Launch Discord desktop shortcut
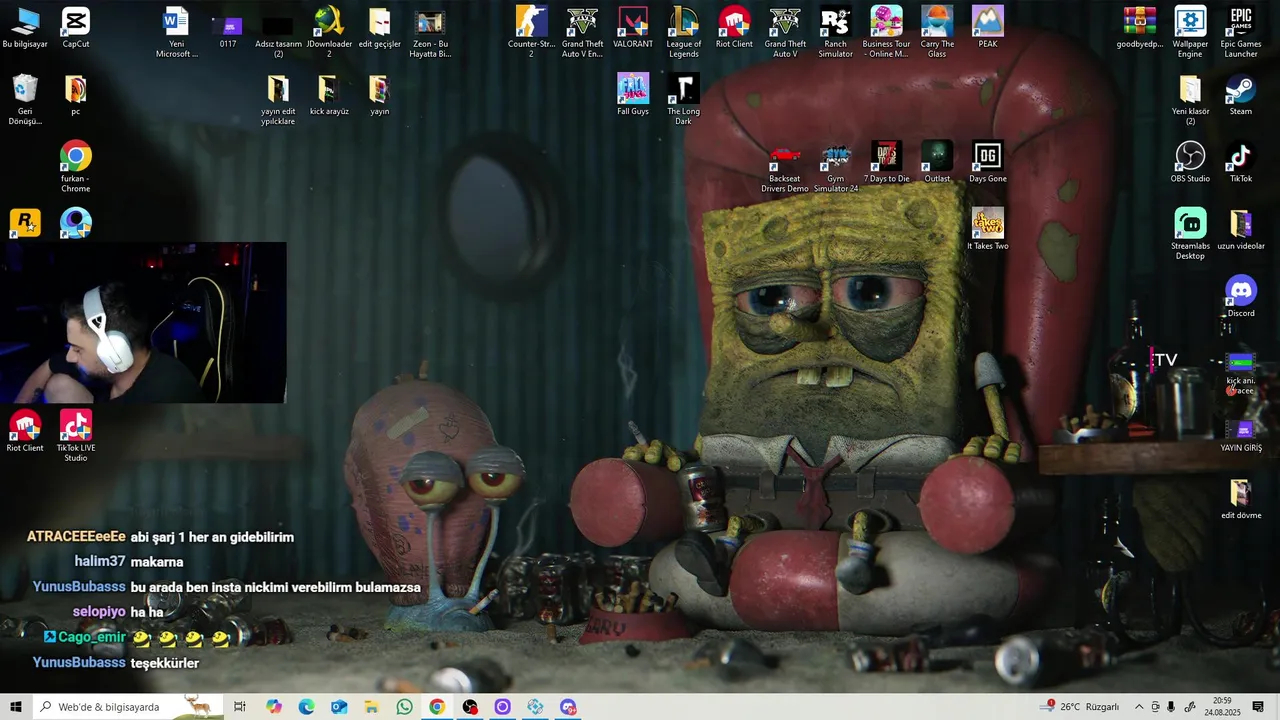The height and width of the screenshot is (720, 1280). point(1241,297)
